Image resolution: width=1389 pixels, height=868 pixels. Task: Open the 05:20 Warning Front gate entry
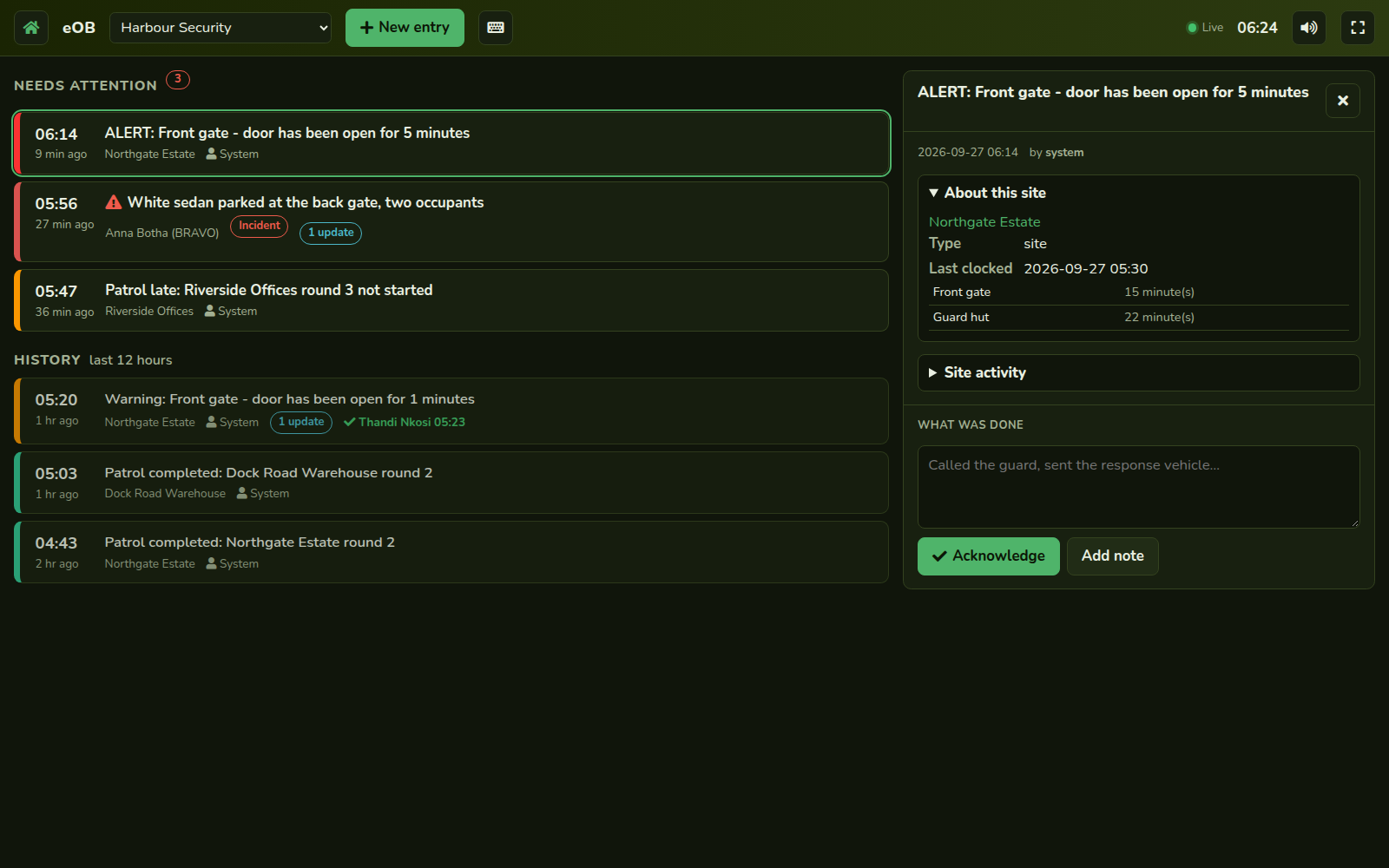pyautogui.click(x=451, y=411)
